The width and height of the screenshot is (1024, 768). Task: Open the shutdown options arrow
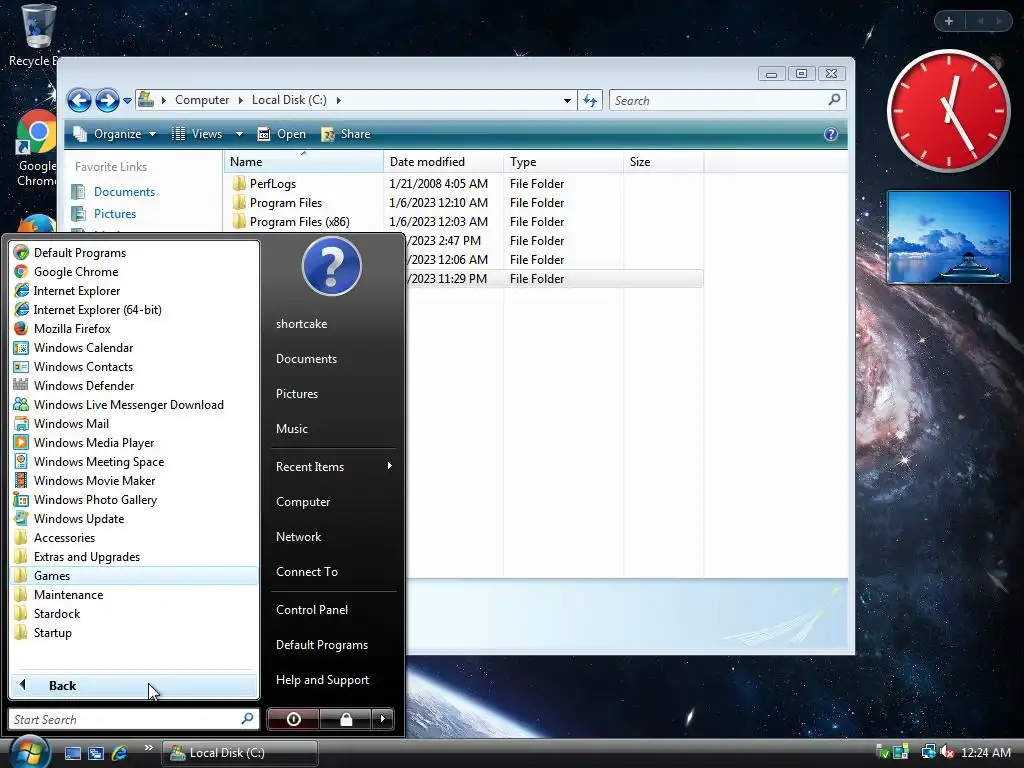click(x=383, y=719)
